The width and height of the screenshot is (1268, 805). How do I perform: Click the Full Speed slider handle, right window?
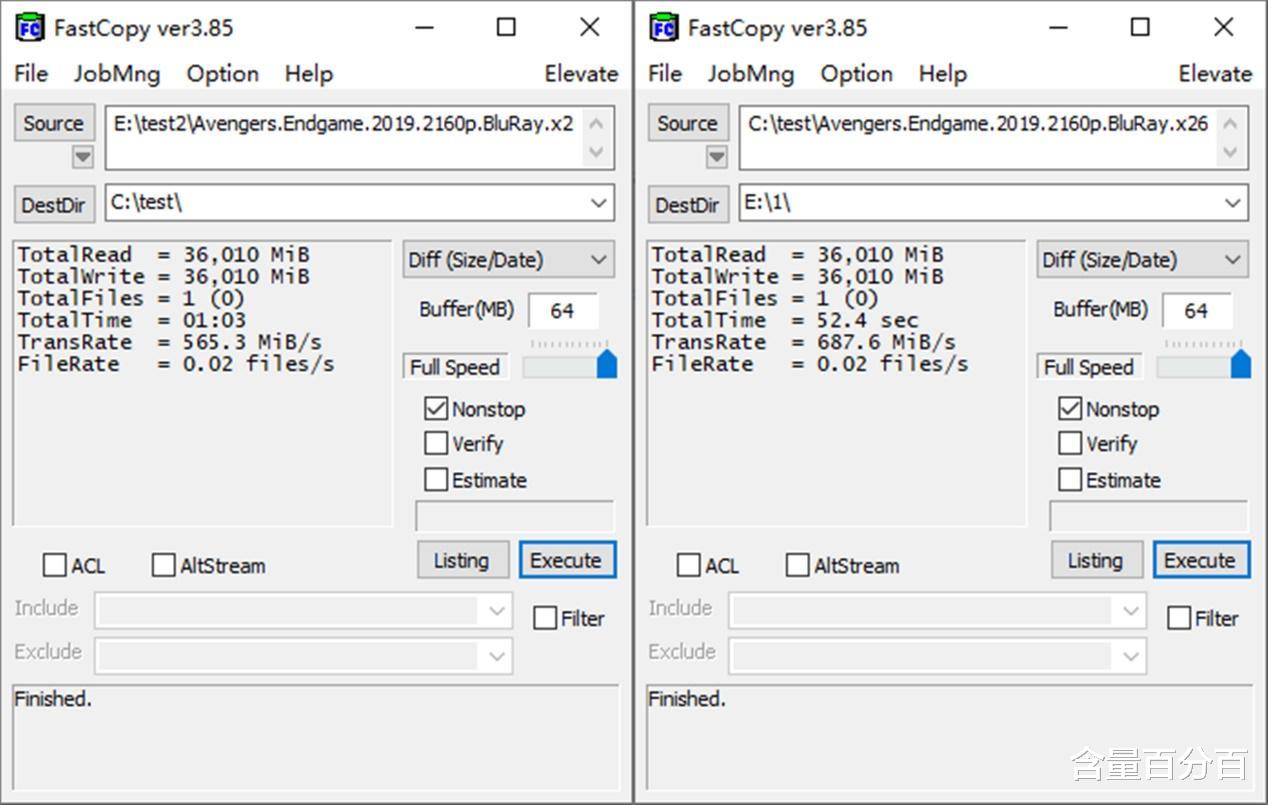tap(1240, 363)
